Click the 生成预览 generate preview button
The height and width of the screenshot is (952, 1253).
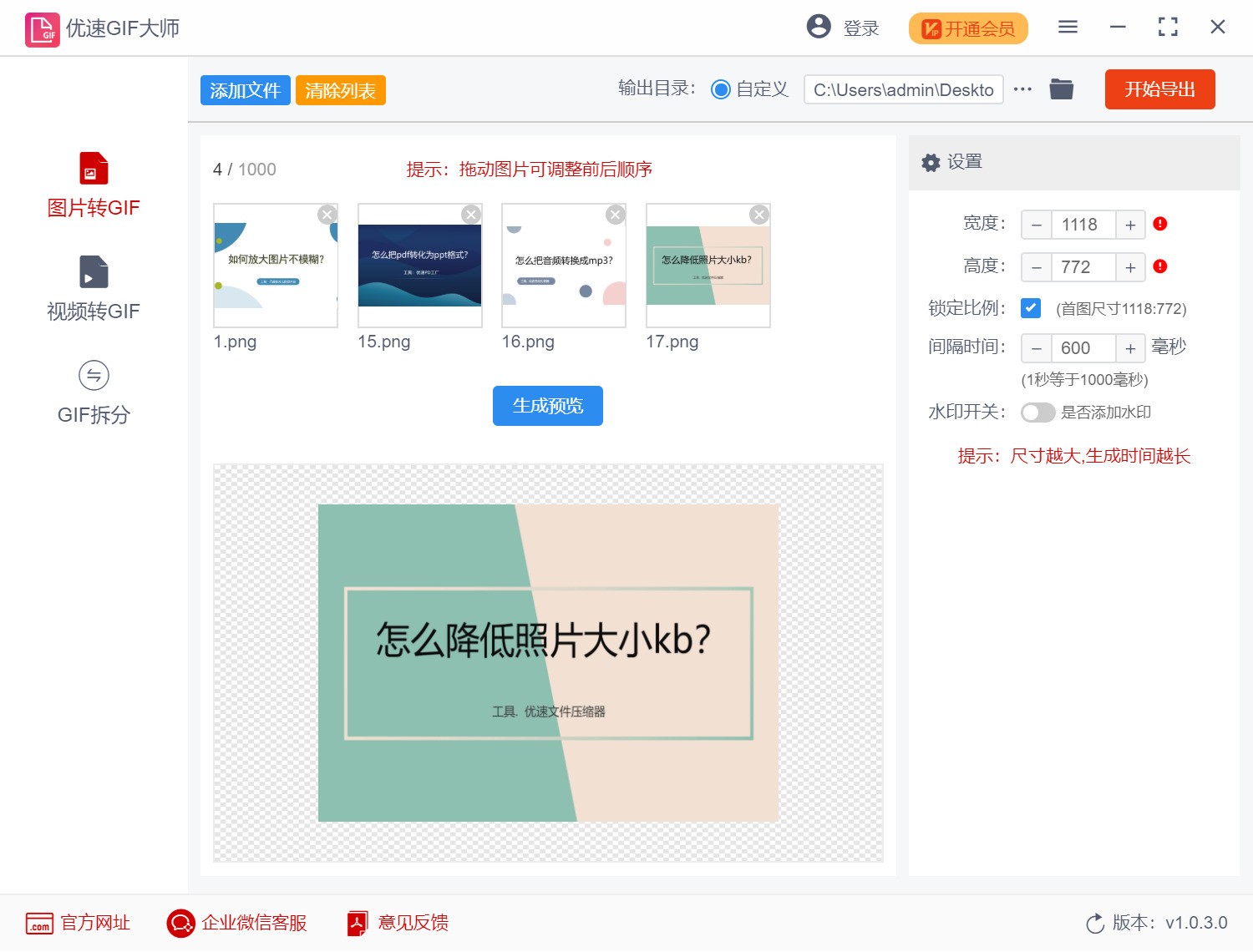(x=548, y=406)
